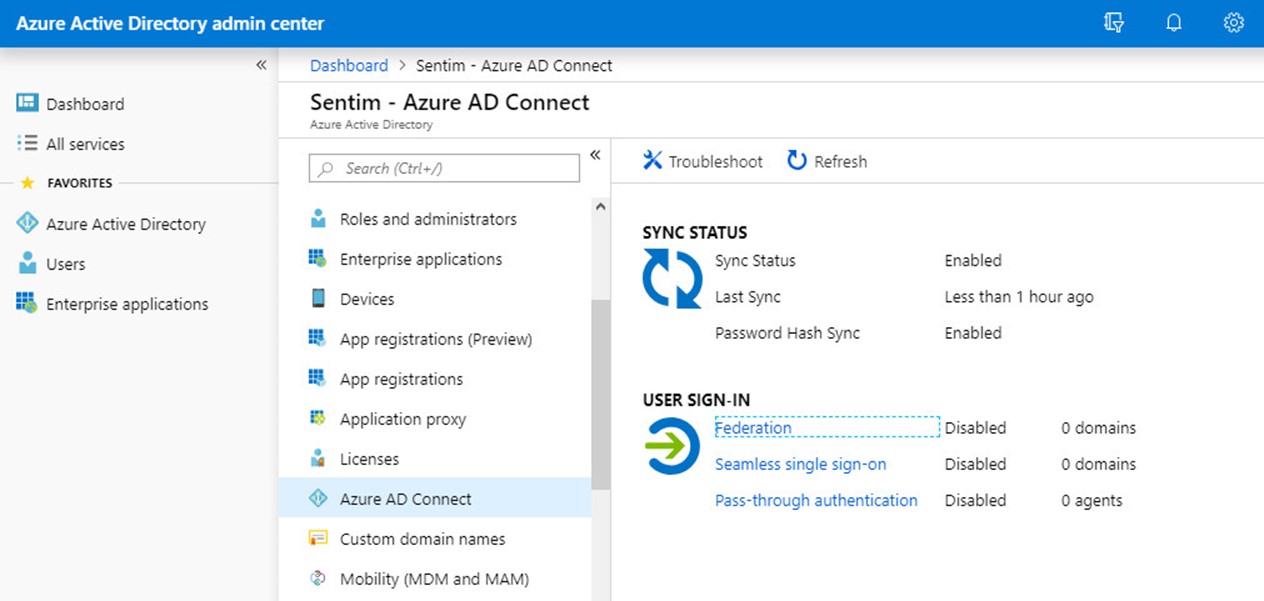Click the green arrow user sign-in icon
The width and height of the screenshot is (1264, 601).
point(672,446)
